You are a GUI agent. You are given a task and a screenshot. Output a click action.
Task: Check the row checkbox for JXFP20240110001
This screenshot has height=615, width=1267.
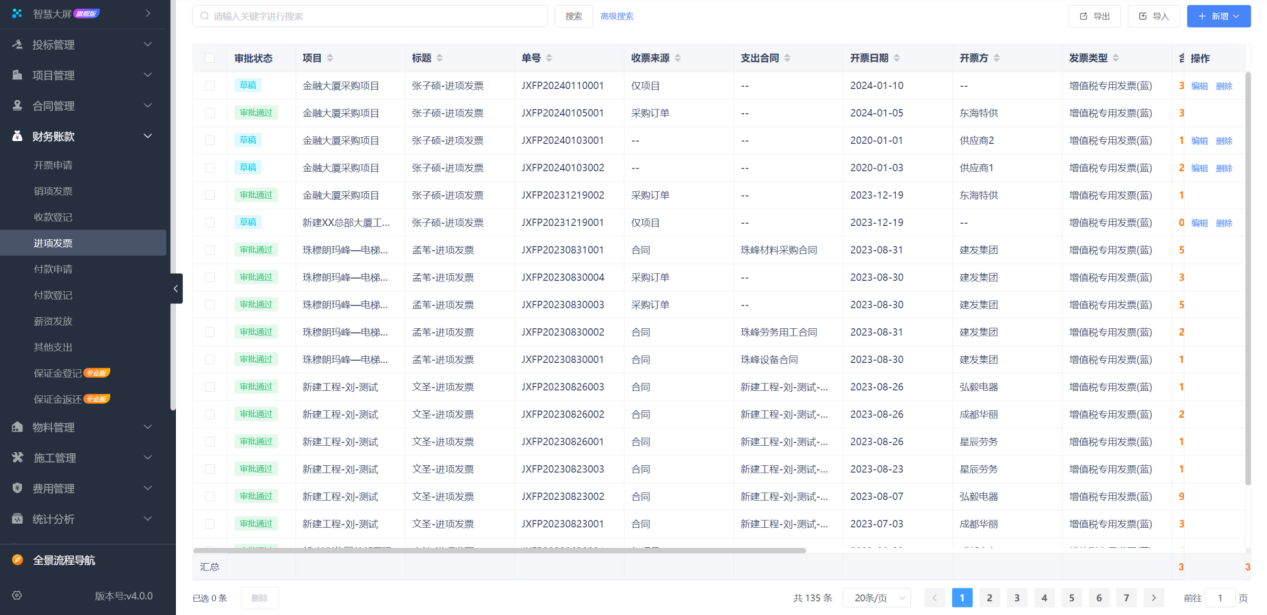209,85
